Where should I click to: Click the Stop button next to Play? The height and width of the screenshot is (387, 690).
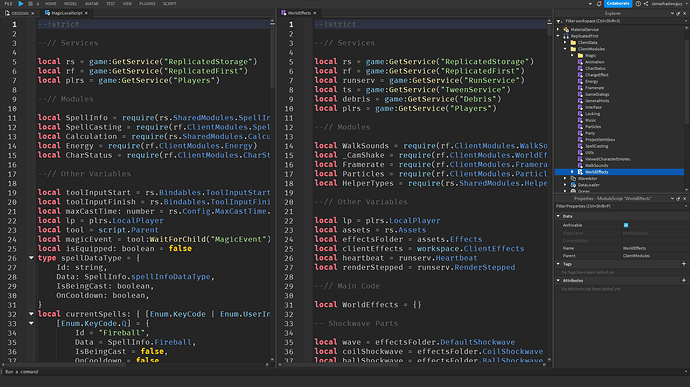click(x=30, y=4)
